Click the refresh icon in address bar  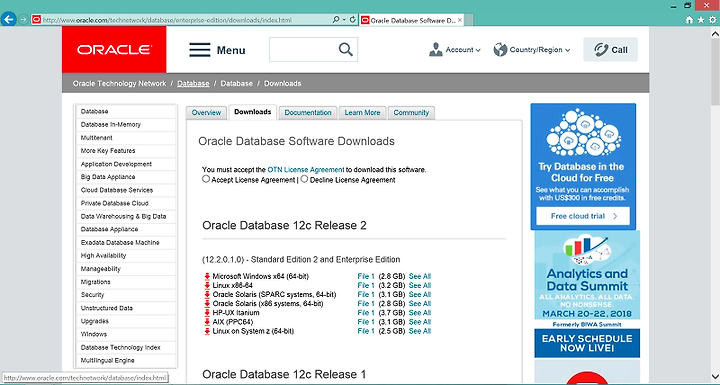tap(352, 19)
